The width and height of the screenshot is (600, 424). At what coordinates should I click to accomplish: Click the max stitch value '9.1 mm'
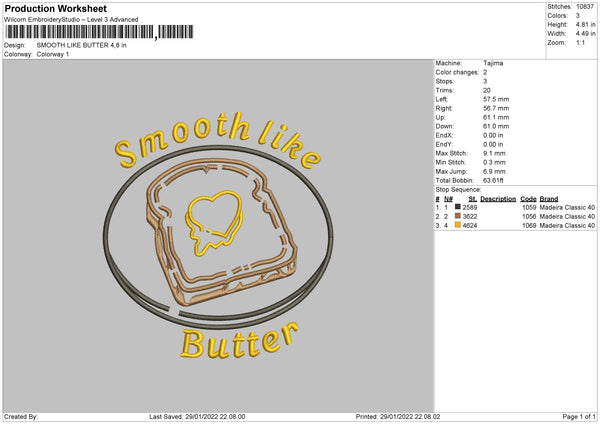point(494,153)
